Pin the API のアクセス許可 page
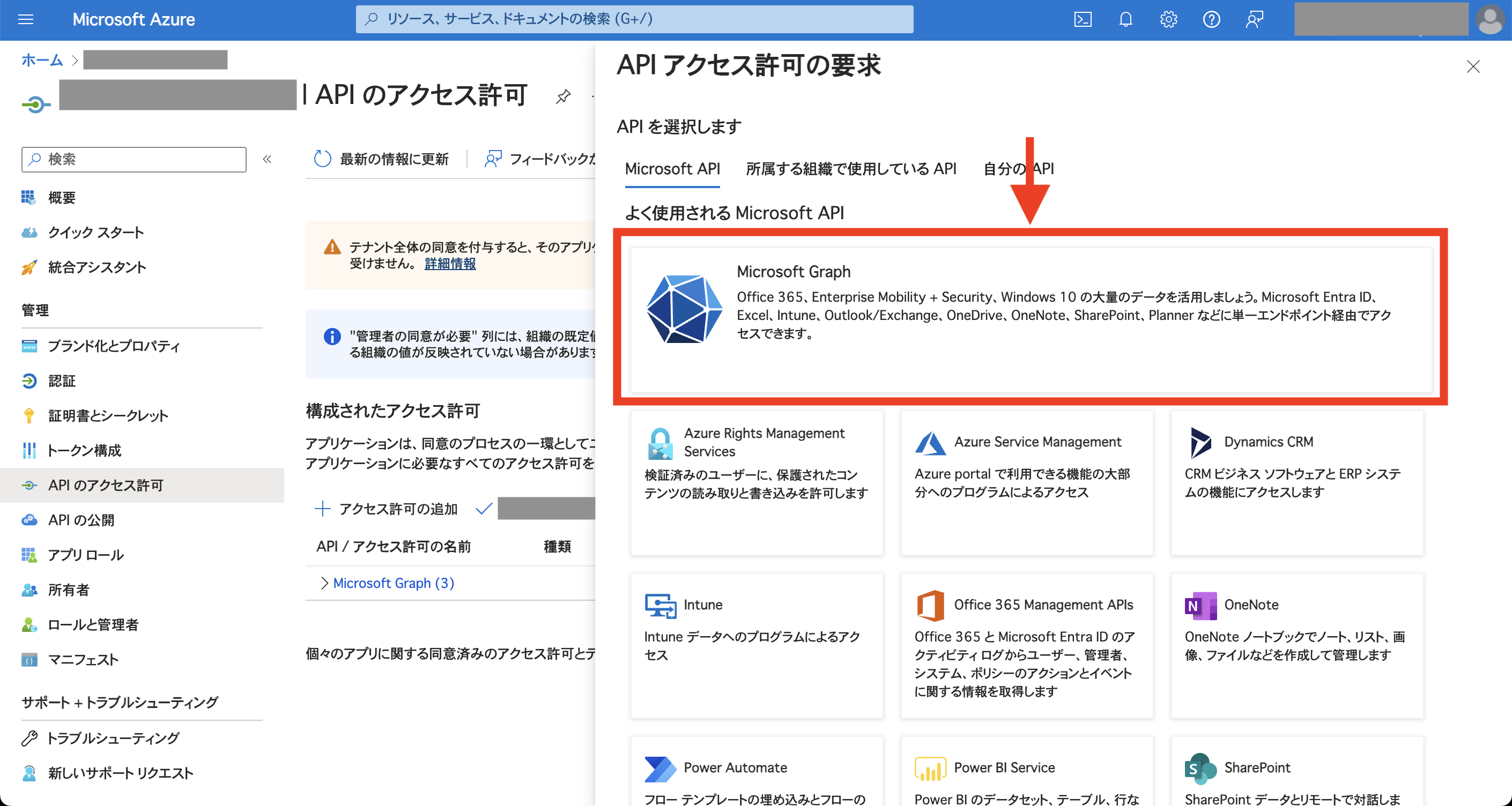Screen dimensions: 1512x806 pos(563,96)
